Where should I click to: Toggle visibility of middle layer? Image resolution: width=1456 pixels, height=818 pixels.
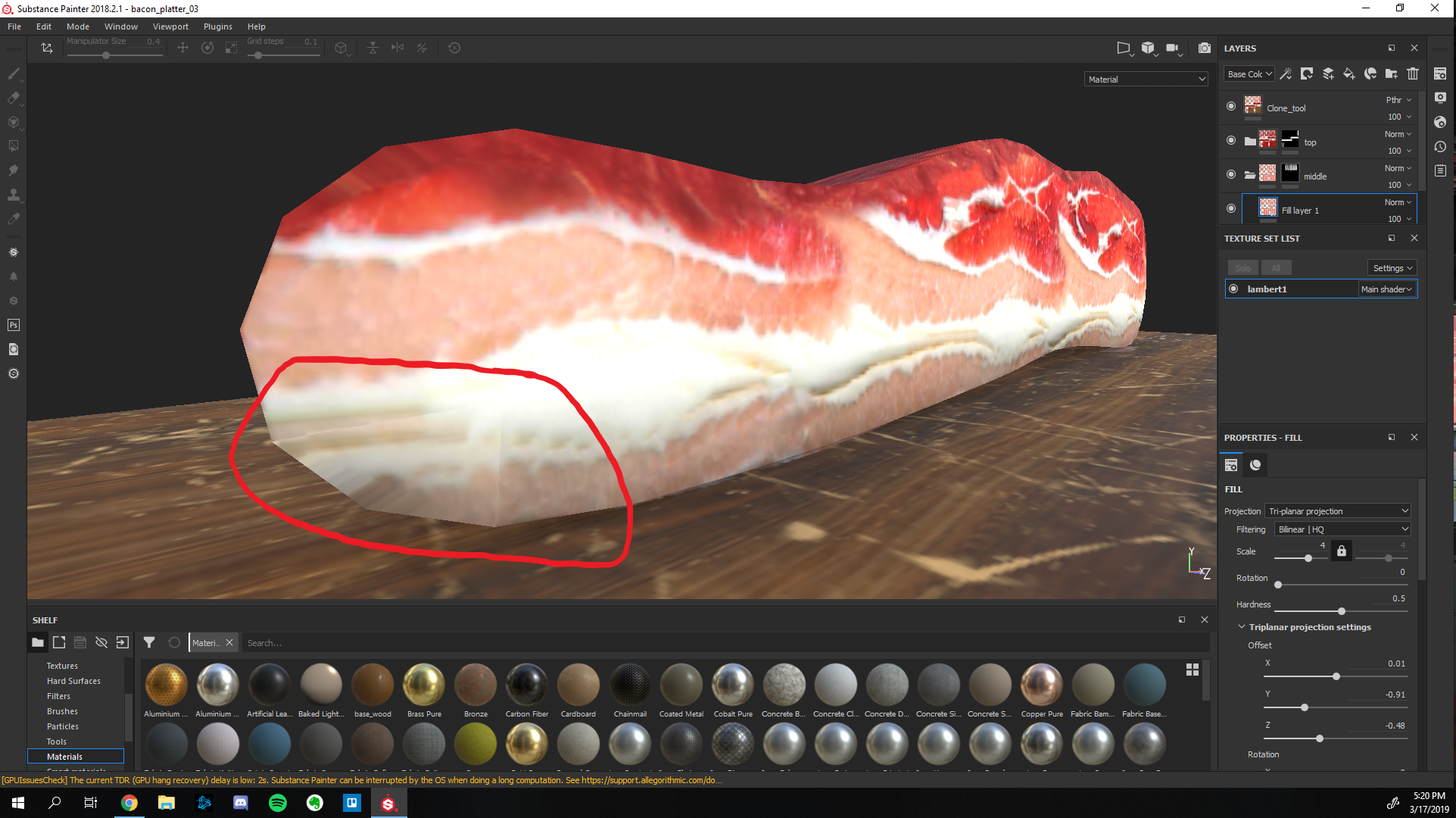click(x=1231, y=175)
